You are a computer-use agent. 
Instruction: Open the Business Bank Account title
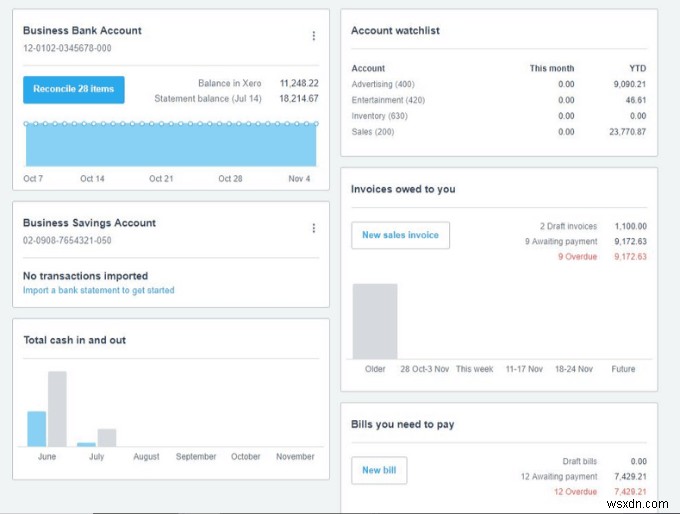[x=82, y=31]
